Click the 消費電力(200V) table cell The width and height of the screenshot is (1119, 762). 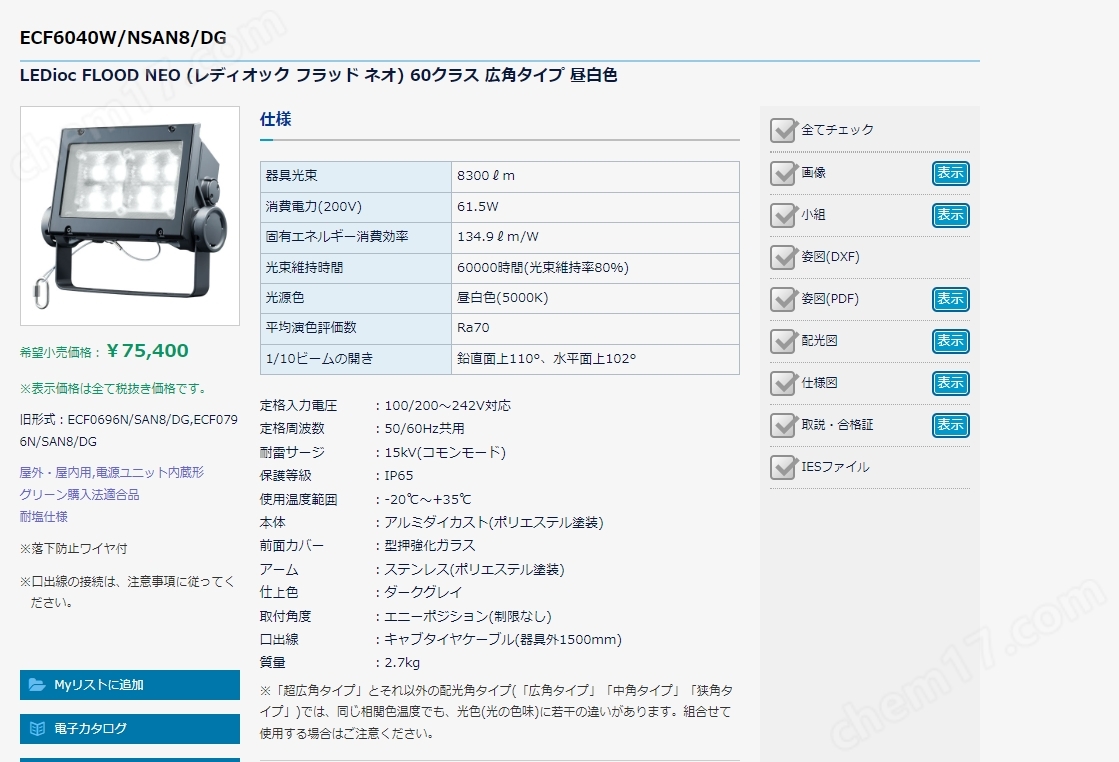(x=356, y=207)
